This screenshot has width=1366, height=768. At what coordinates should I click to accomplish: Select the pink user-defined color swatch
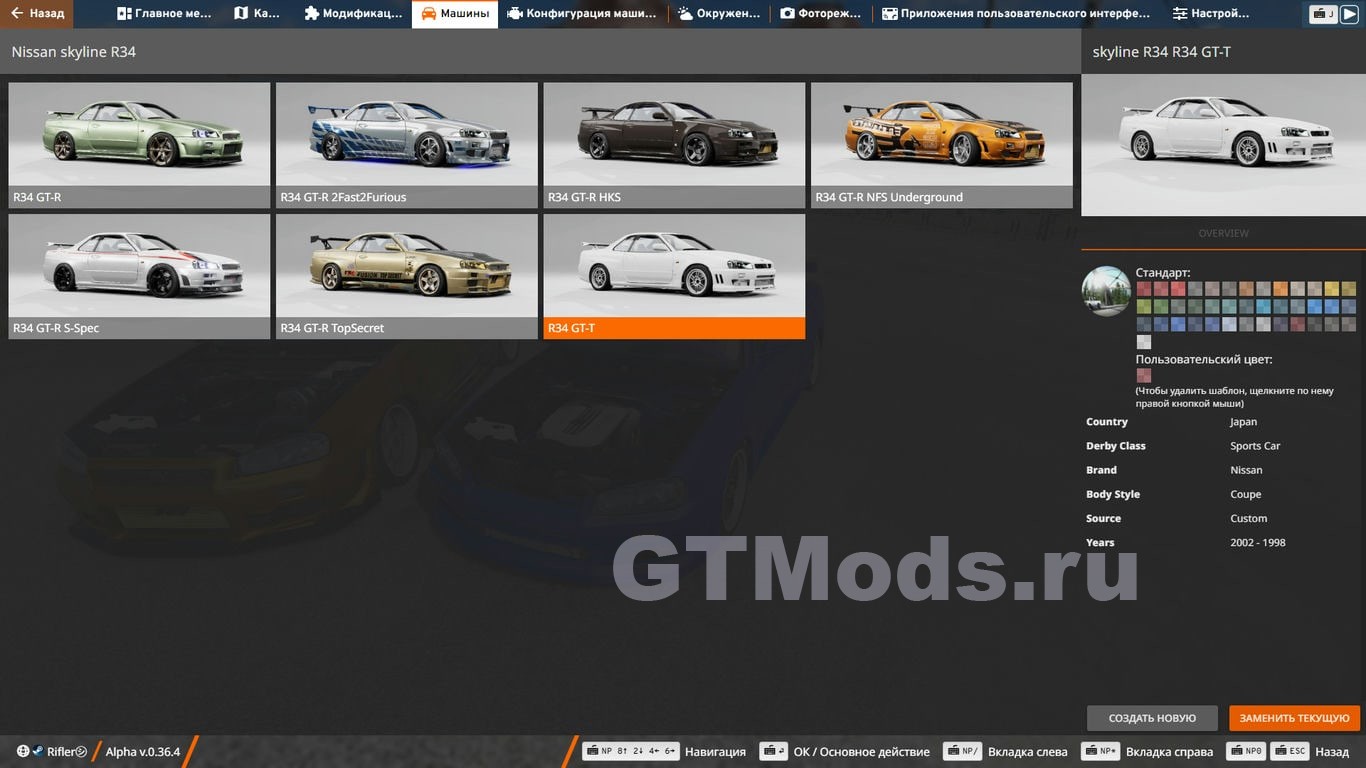click(x=1144, y=376)
